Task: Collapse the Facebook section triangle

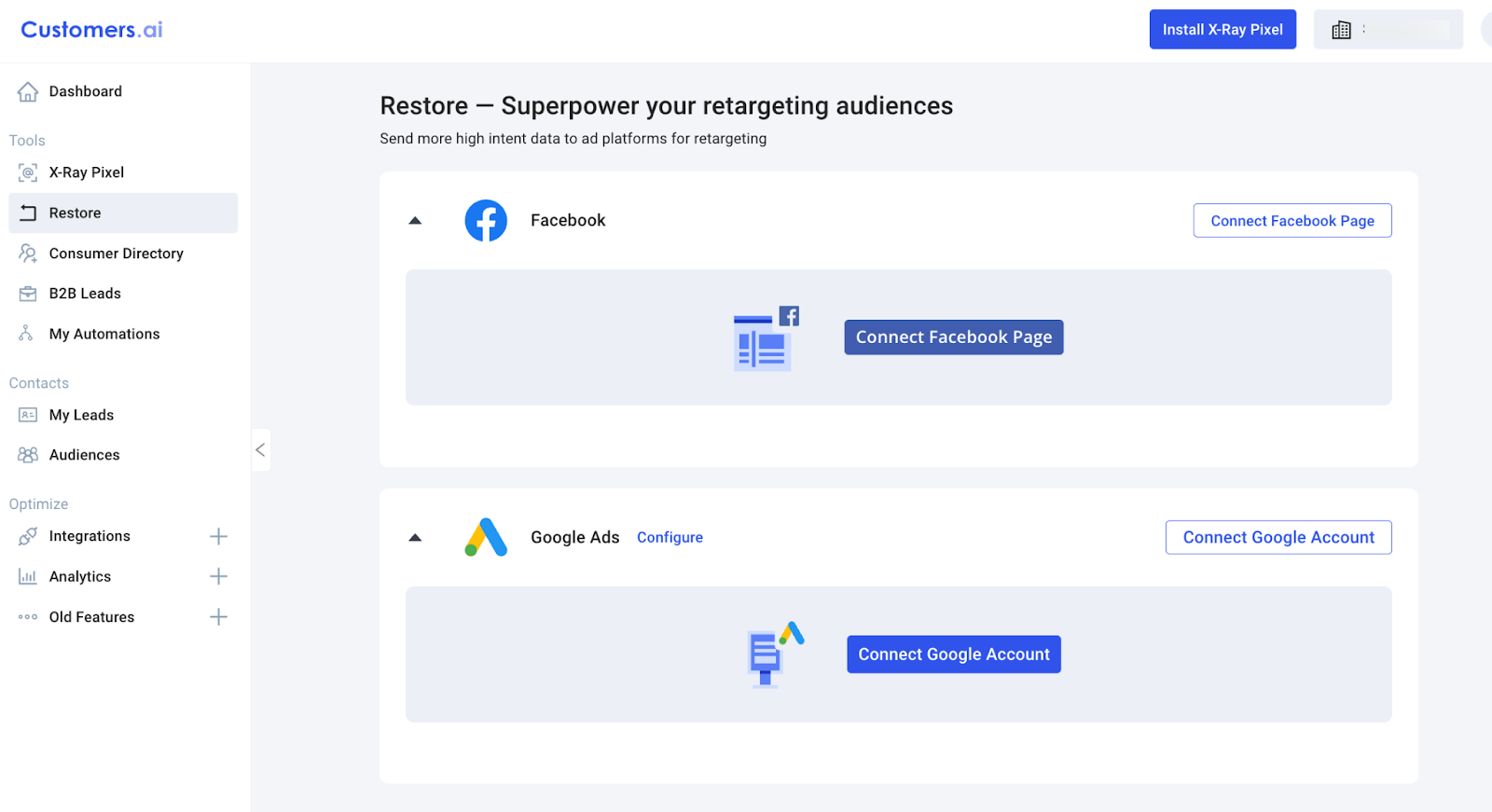Action: [x=415, y=221]
